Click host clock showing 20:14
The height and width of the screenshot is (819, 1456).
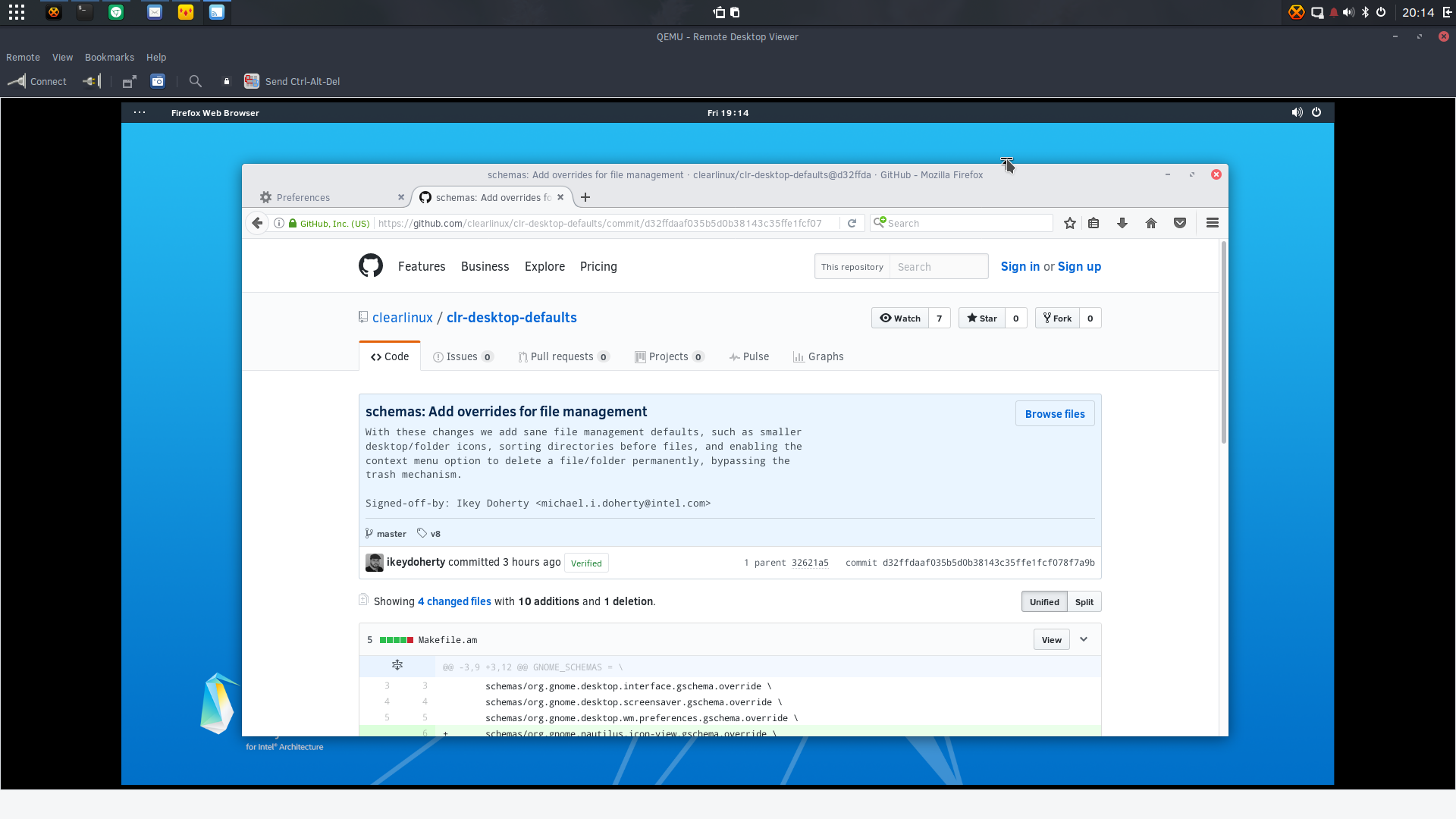point(1418,12)
